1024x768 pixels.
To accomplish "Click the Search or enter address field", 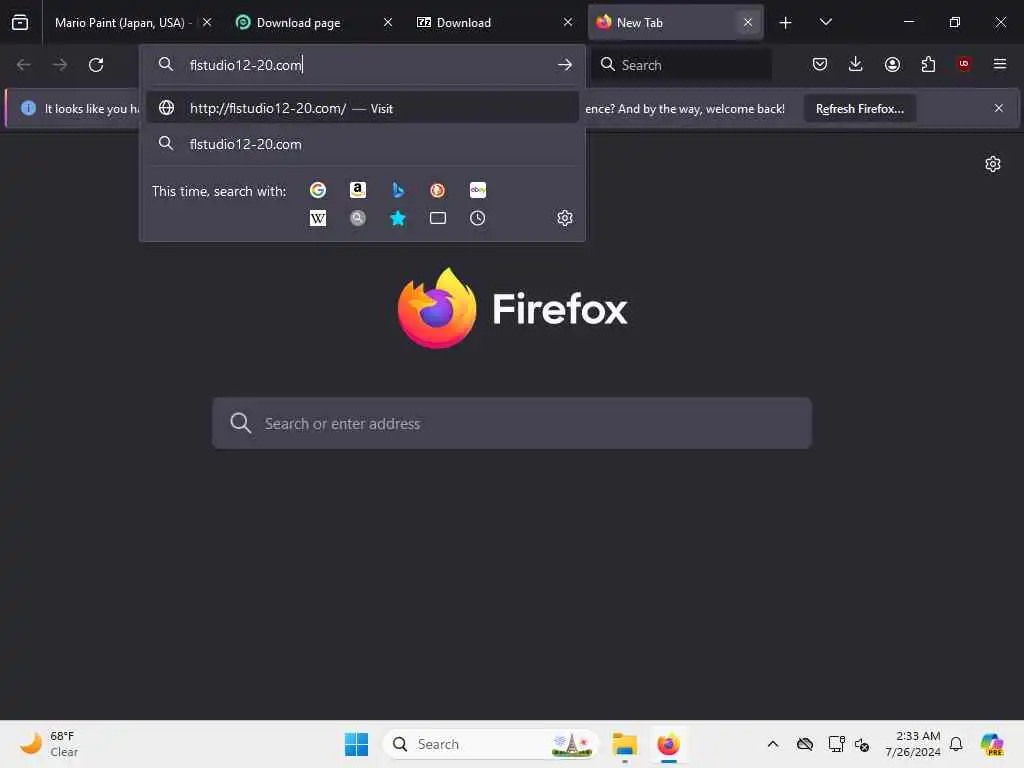I will [512, 423].
